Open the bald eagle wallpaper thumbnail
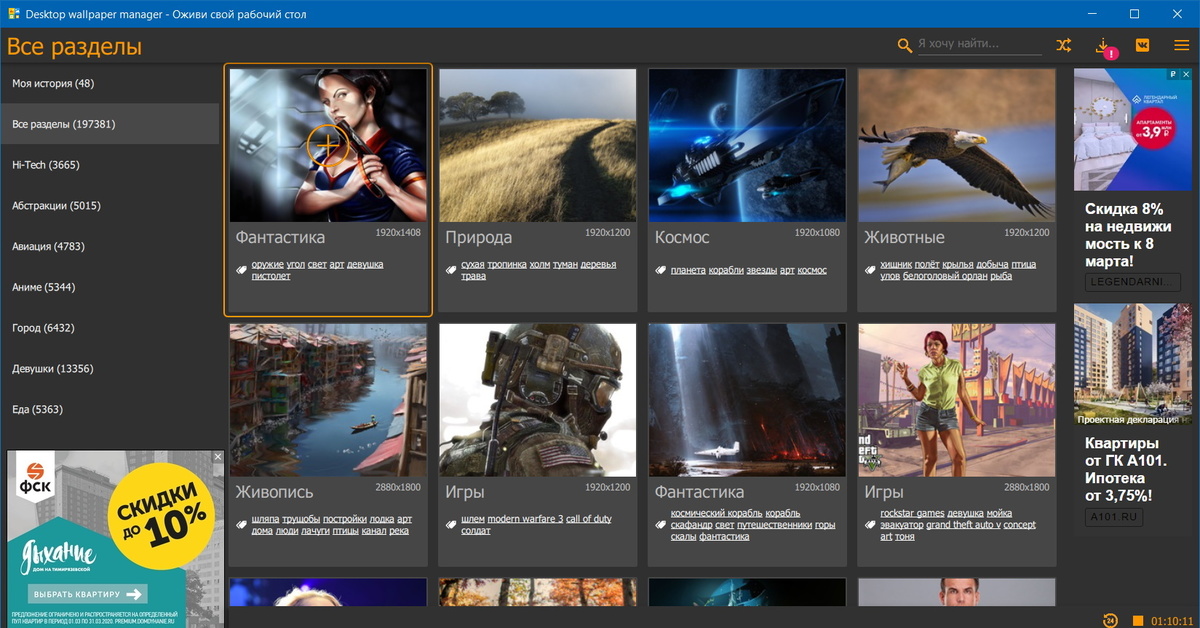Image resolution: width=1200 pixels, height=628 pixels. click(958, 145)
